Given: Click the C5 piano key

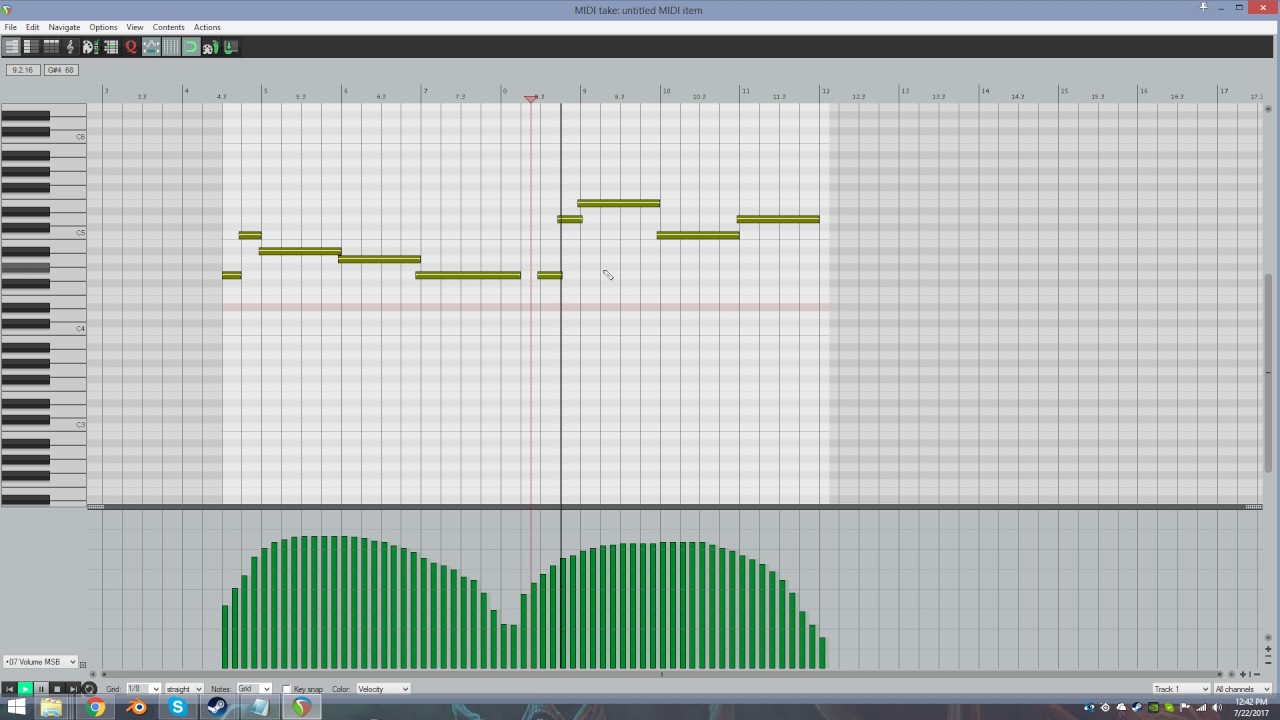Looking at the screenshot, I should 66,235.
